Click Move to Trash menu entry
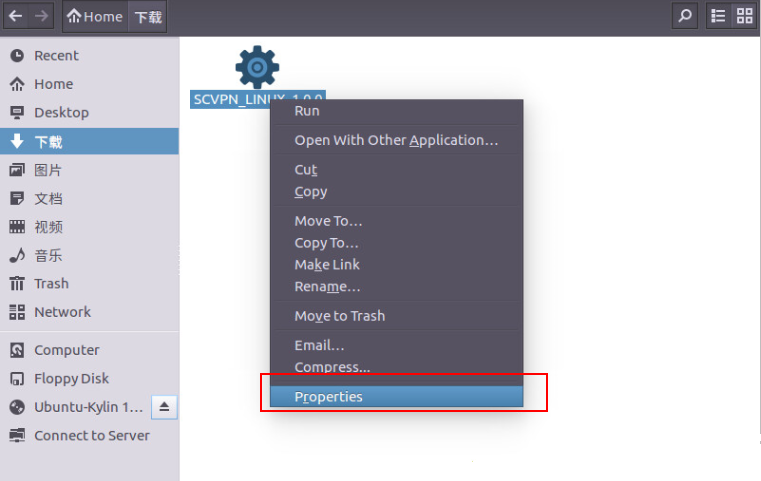Viewport: 761px width, 481px height. (x=339, y=316)
